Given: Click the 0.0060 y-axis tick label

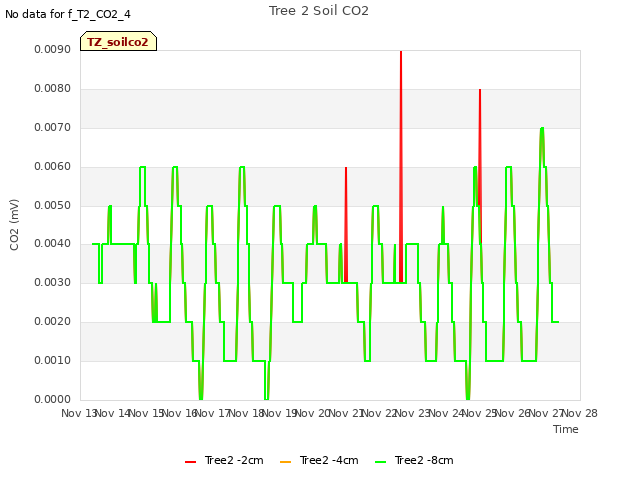Looking at the screenshot, I should click(x=53, y=167).
